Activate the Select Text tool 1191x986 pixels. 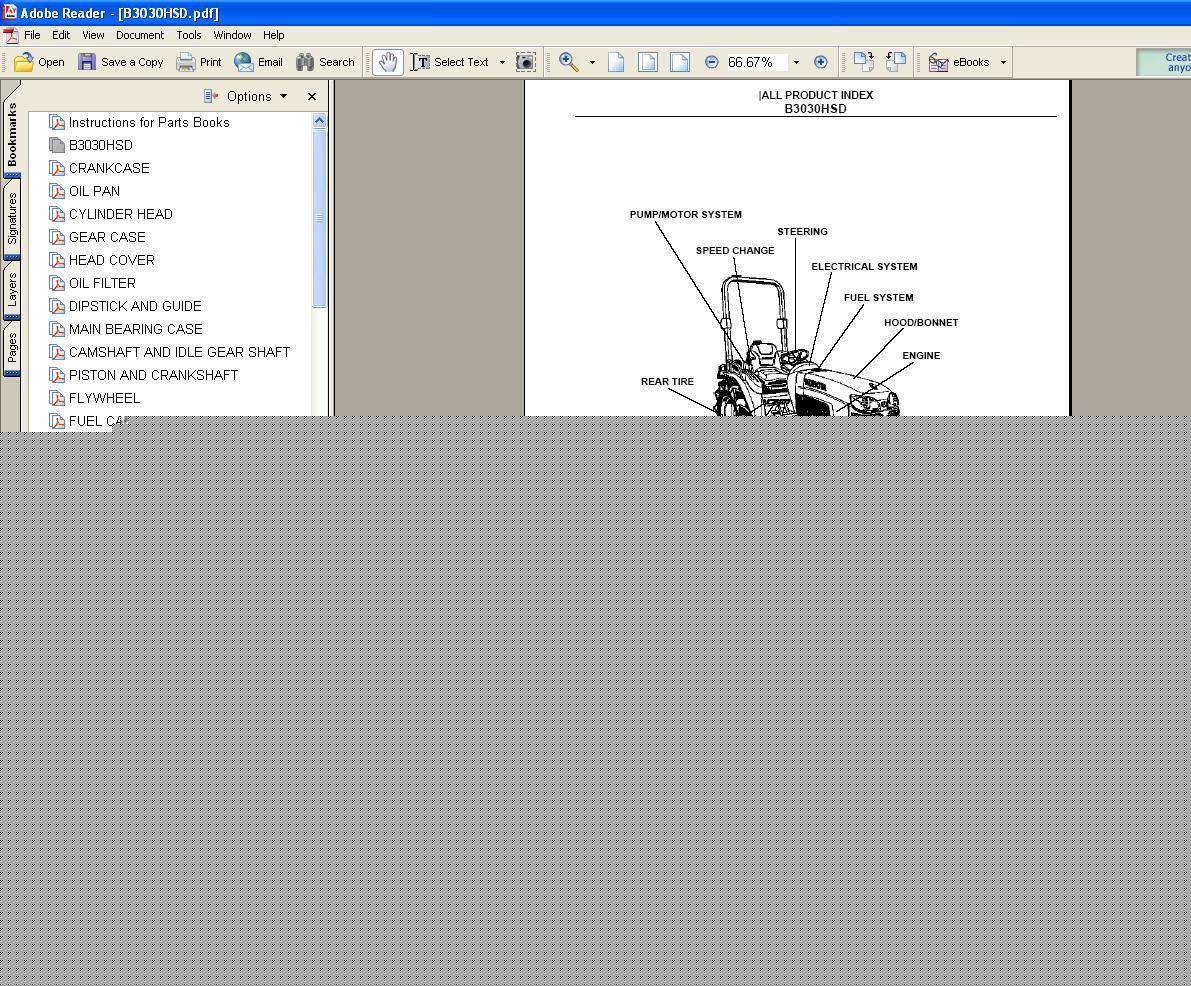450,62
